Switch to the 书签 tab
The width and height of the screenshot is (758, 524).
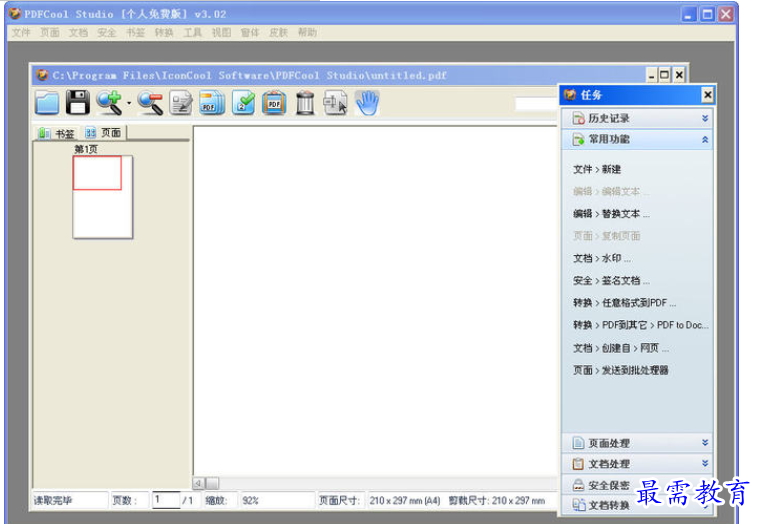point(57,133)
